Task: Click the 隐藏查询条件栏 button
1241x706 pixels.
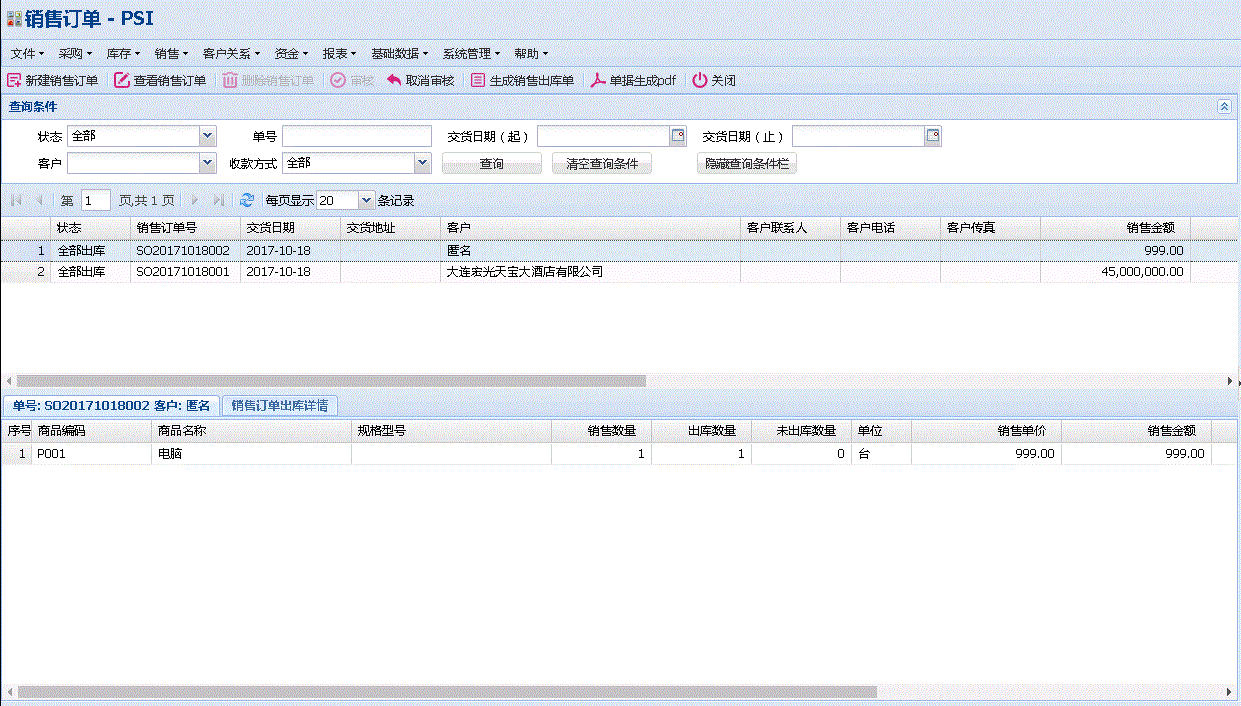Action: [x=747, y=163]
